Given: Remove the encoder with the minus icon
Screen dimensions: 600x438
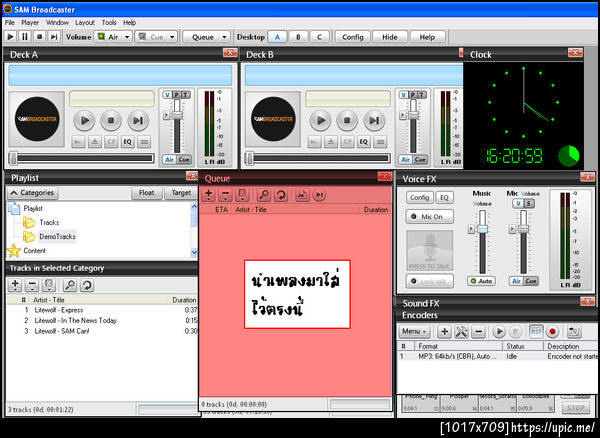Looking at the screenshot, I should pos(478,331).
